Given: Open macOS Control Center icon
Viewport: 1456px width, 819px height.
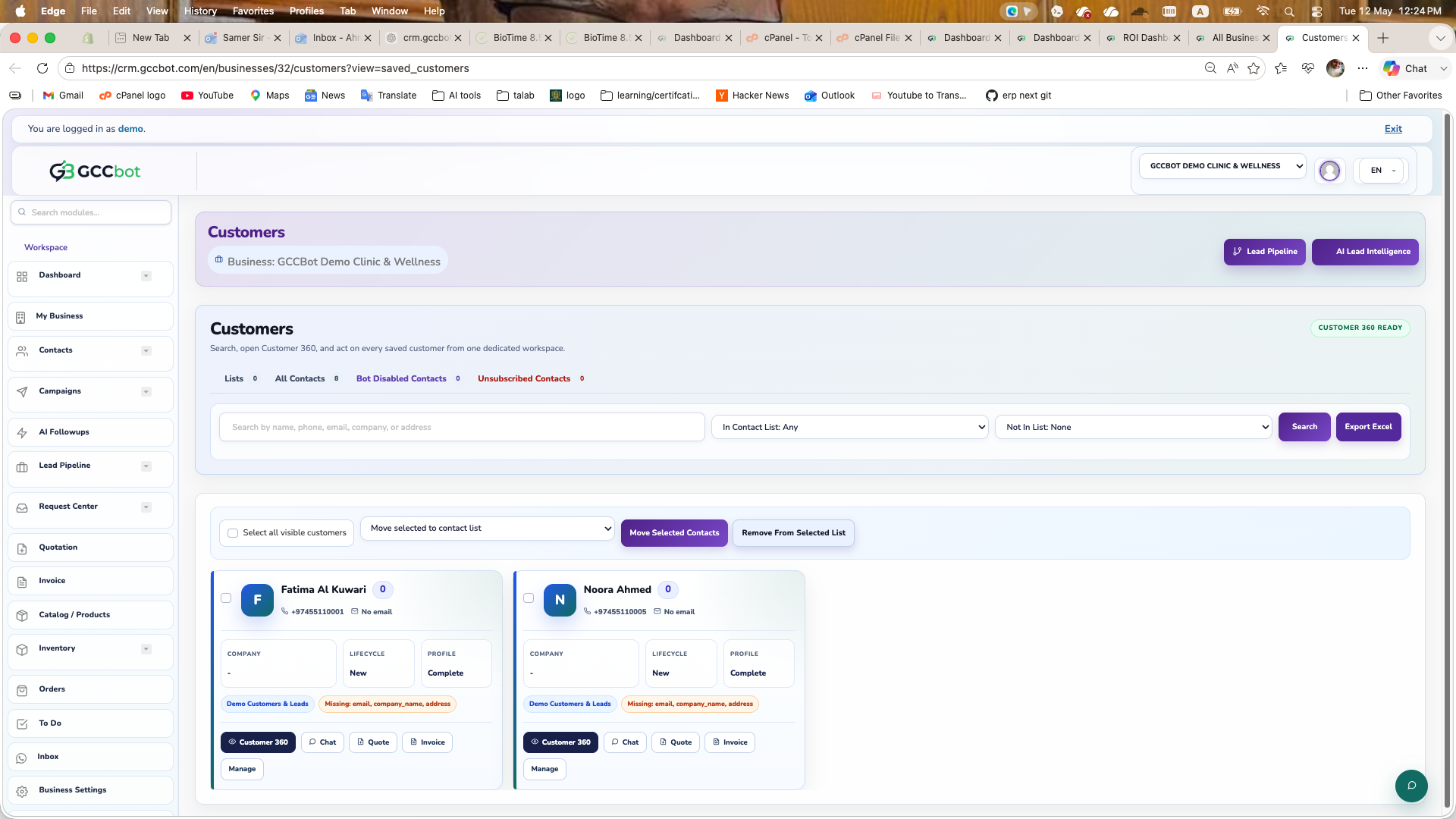Looking at the screenshot, I should point(1317,11).
